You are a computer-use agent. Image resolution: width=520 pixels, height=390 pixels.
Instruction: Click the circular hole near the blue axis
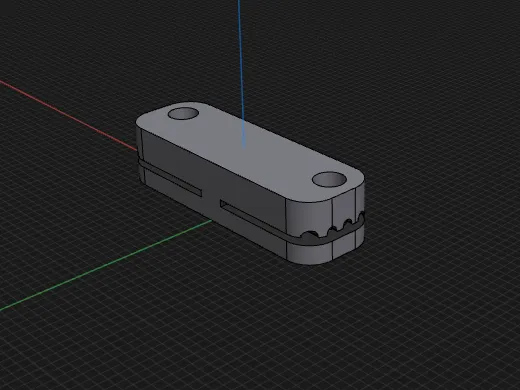point(184,114)
